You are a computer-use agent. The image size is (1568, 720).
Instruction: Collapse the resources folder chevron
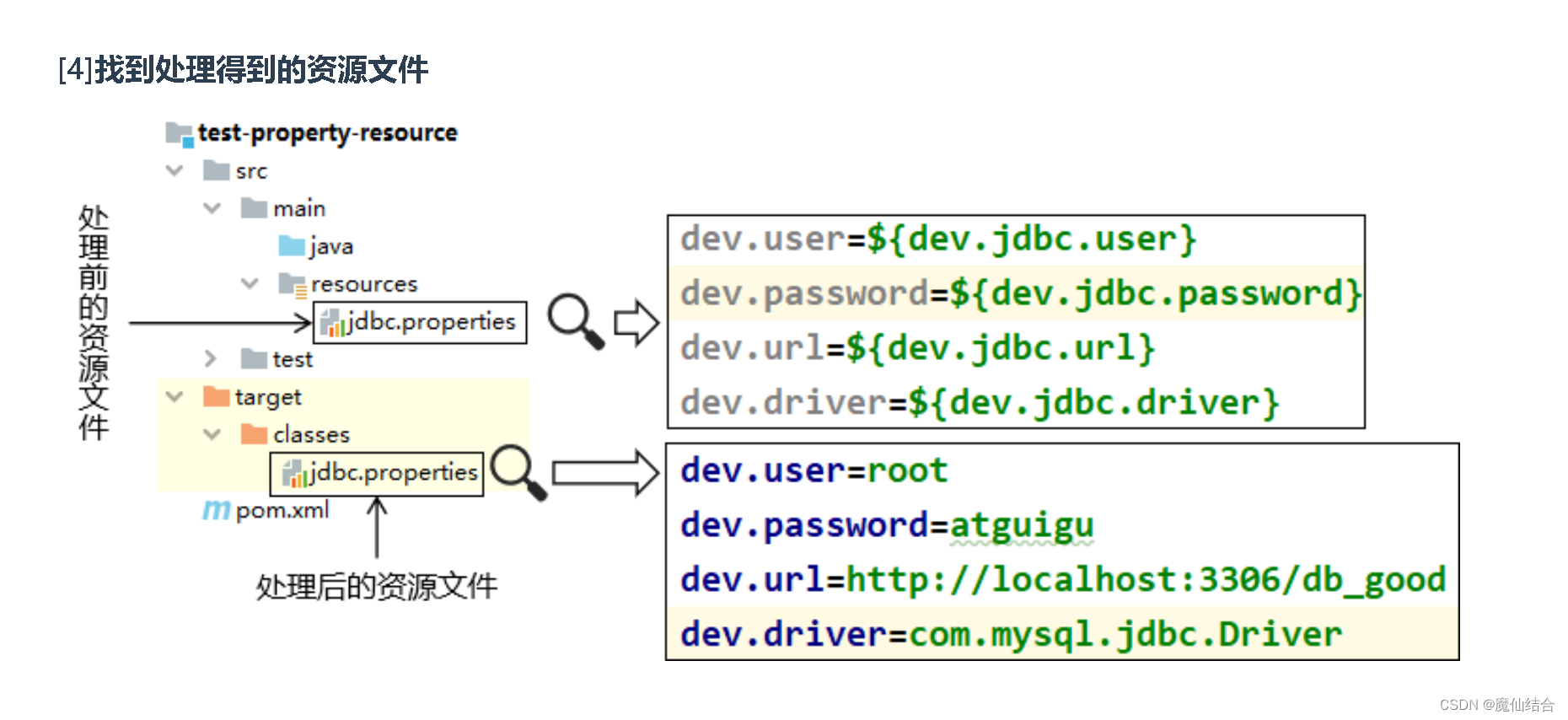(250, 283)
